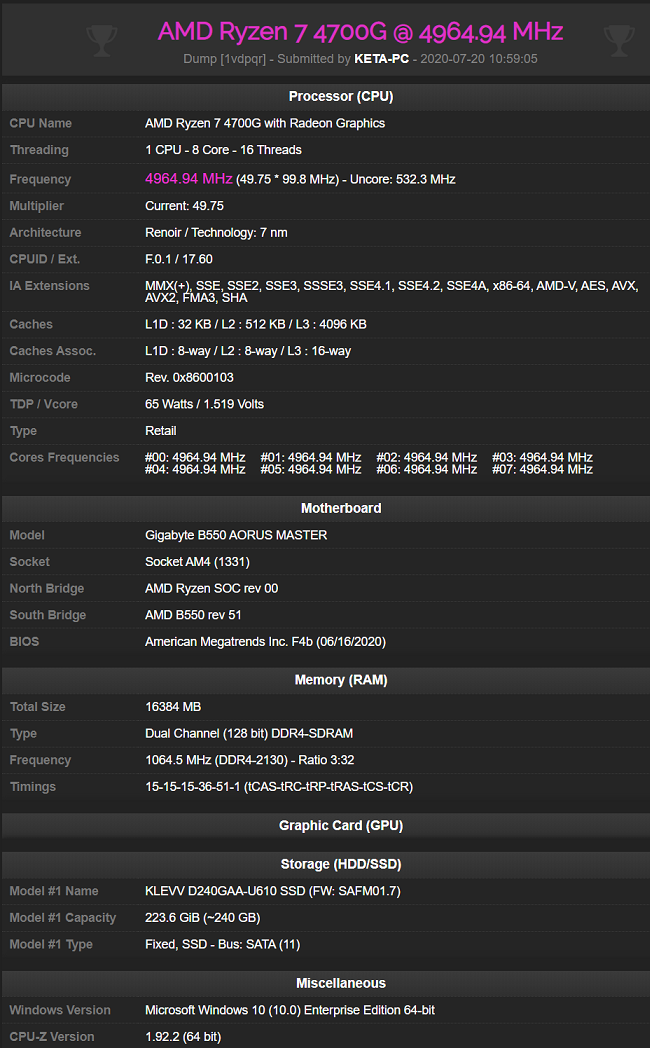Click caches value 'L1D : 32 KB / L2 : 512 KB'
Viewport: 650px width, 1048px height.
[x=255, y=324]
